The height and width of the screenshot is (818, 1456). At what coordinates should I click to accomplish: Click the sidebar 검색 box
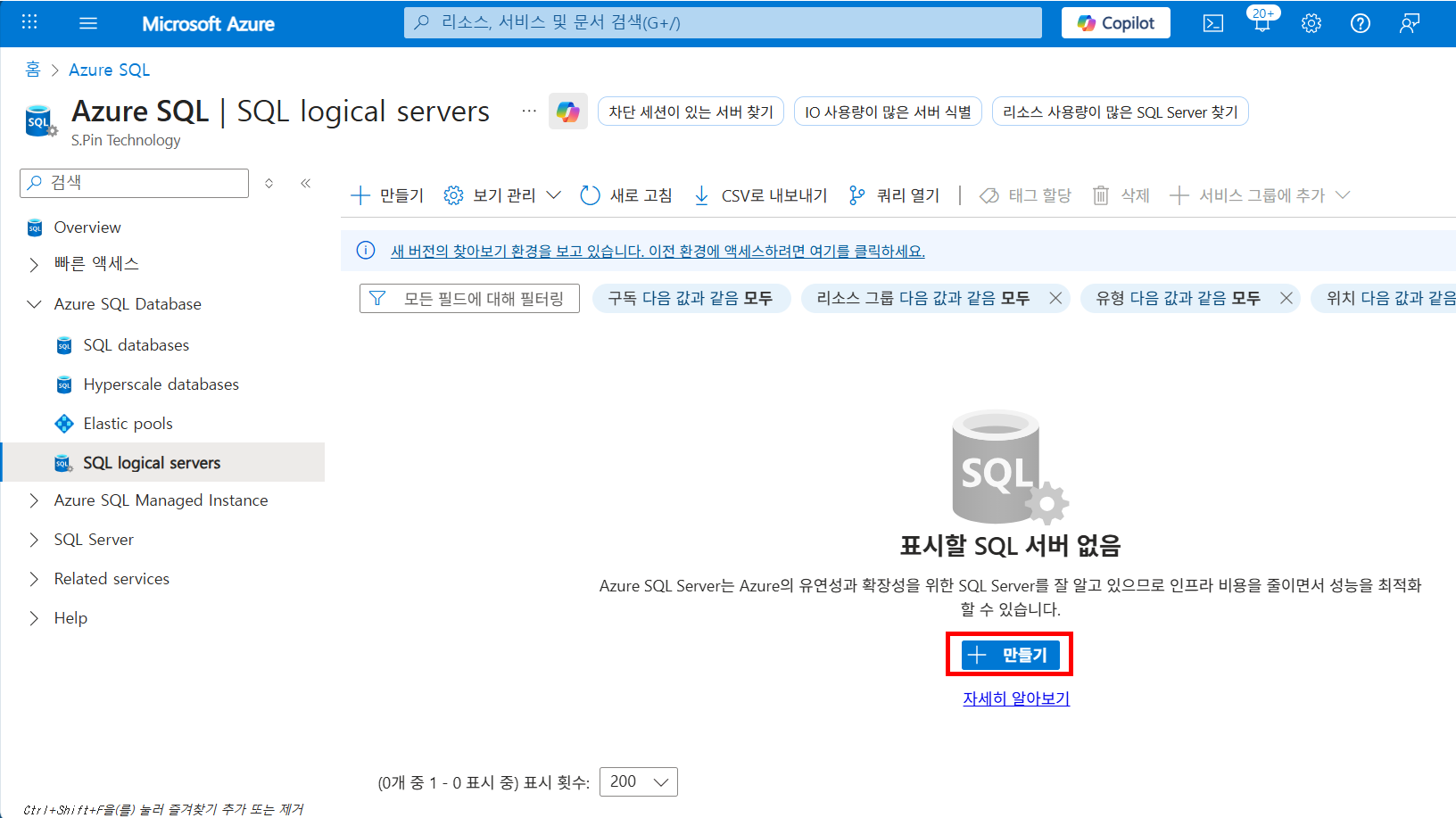[x=134, y=183]
